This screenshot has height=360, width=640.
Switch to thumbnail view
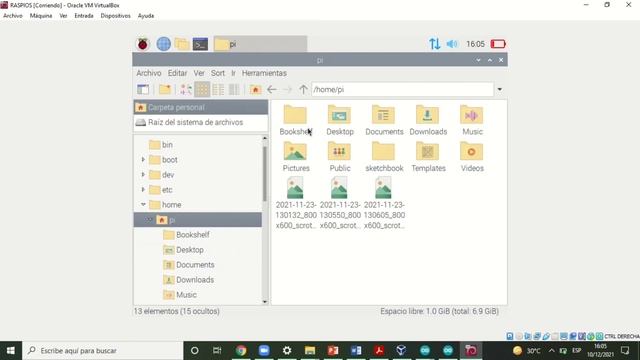[x=186, y=89]
